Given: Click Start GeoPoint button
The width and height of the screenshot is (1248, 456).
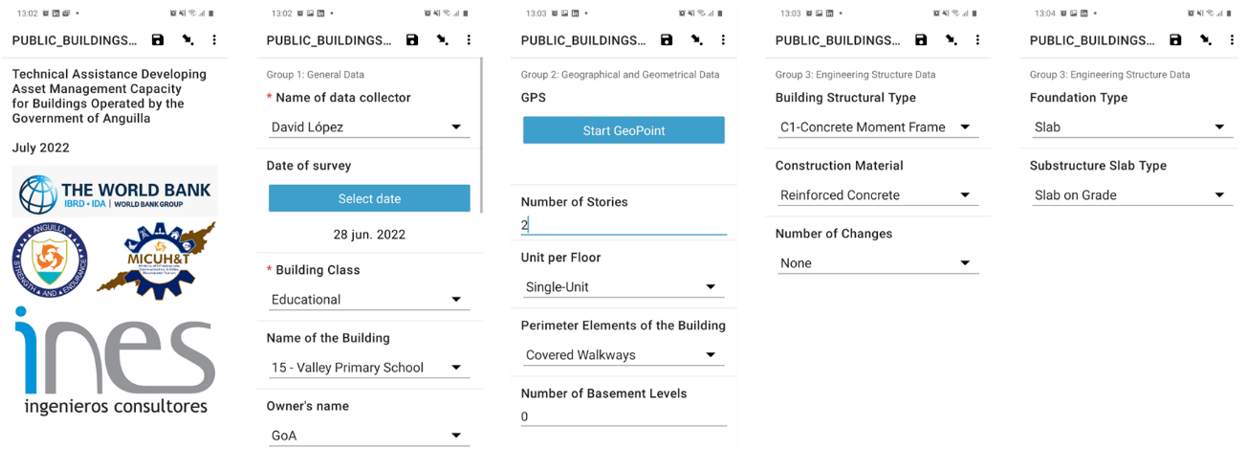Looking at the screenshot, I should click(623, 130).
